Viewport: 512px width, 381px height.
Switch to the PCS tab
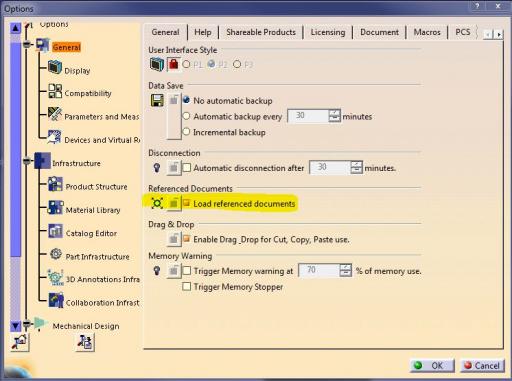[x=463, y=32]
